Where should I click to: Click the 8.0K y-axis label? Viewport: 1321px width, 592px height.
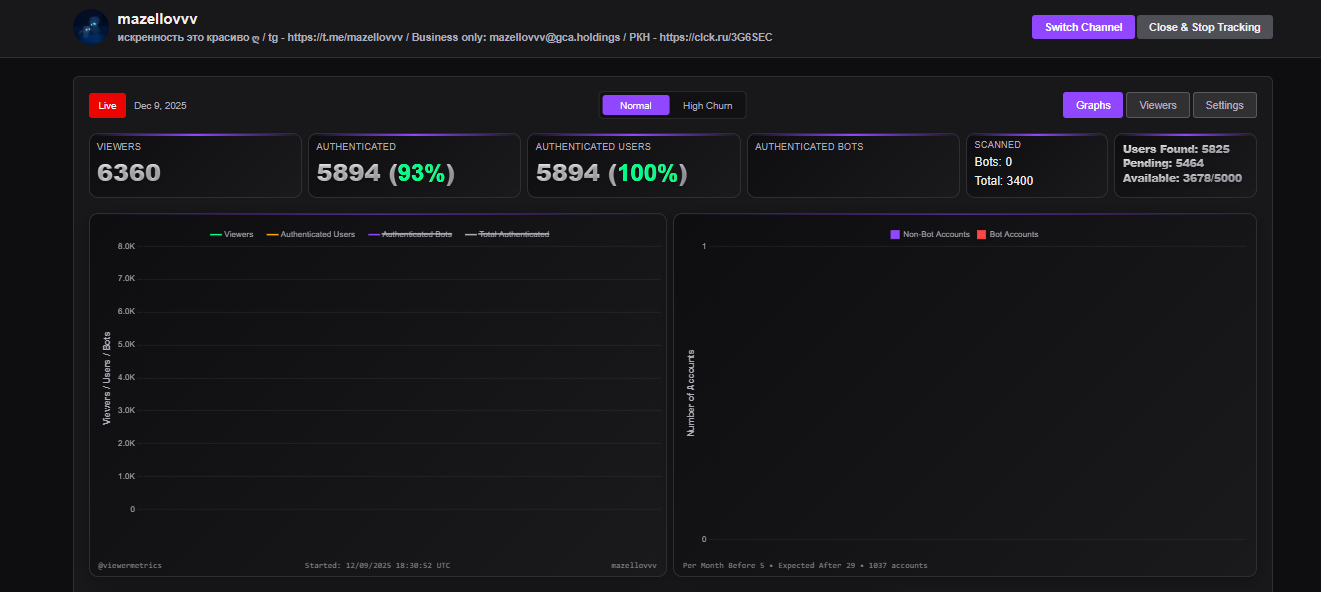(126, 246)
